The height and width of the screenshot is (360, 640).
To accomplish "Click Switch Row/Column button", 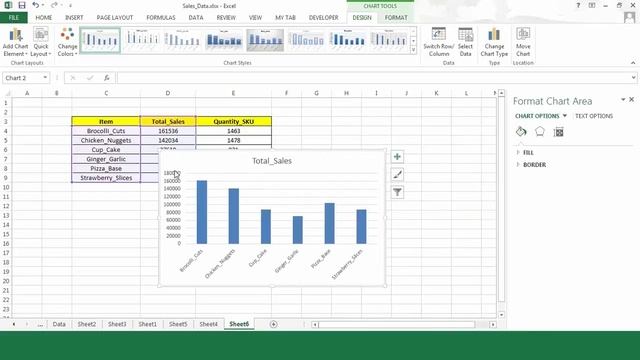I will tap(438, 42).
